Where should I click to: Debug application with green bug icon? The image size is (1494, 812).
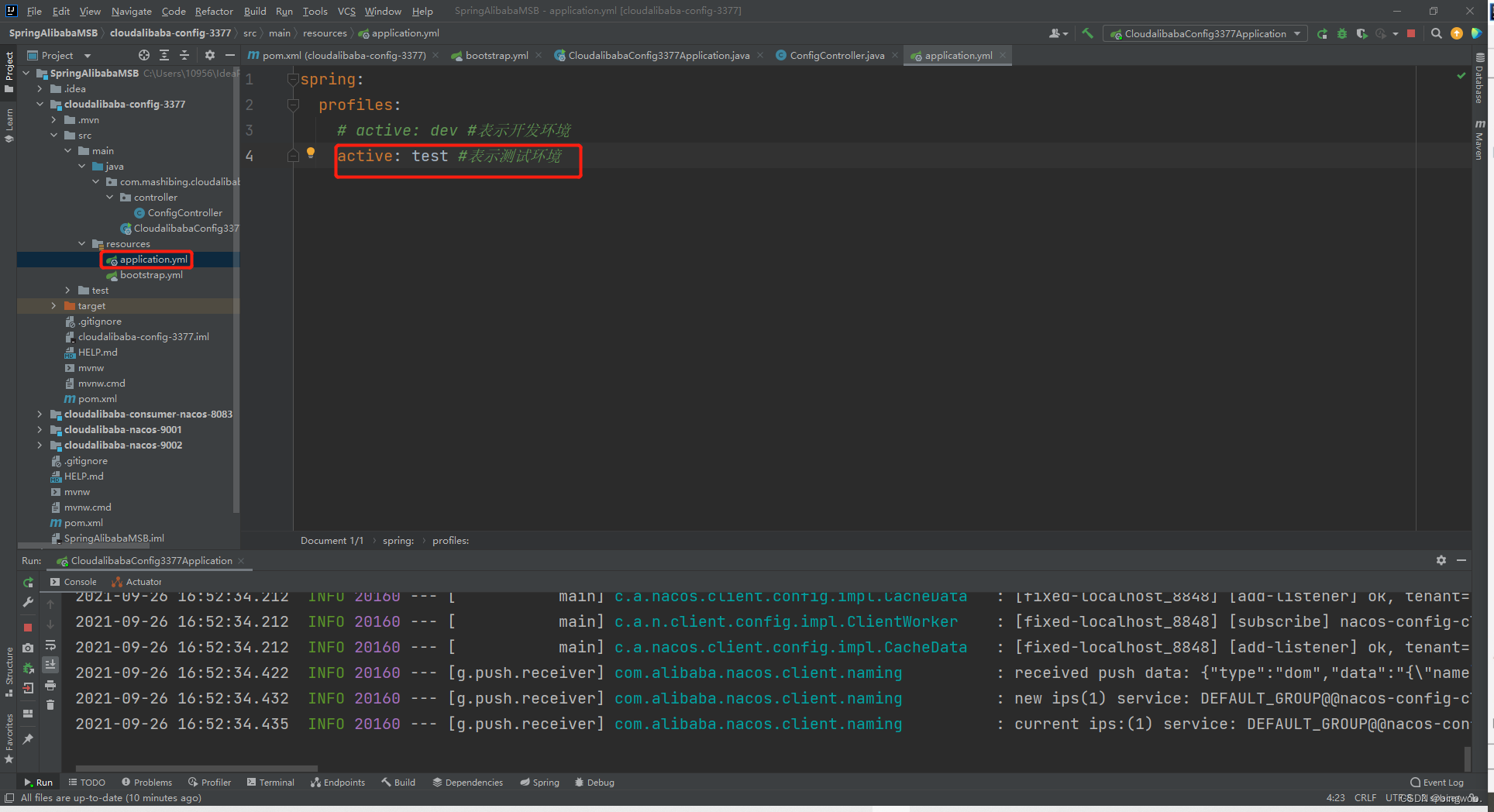1342,33
